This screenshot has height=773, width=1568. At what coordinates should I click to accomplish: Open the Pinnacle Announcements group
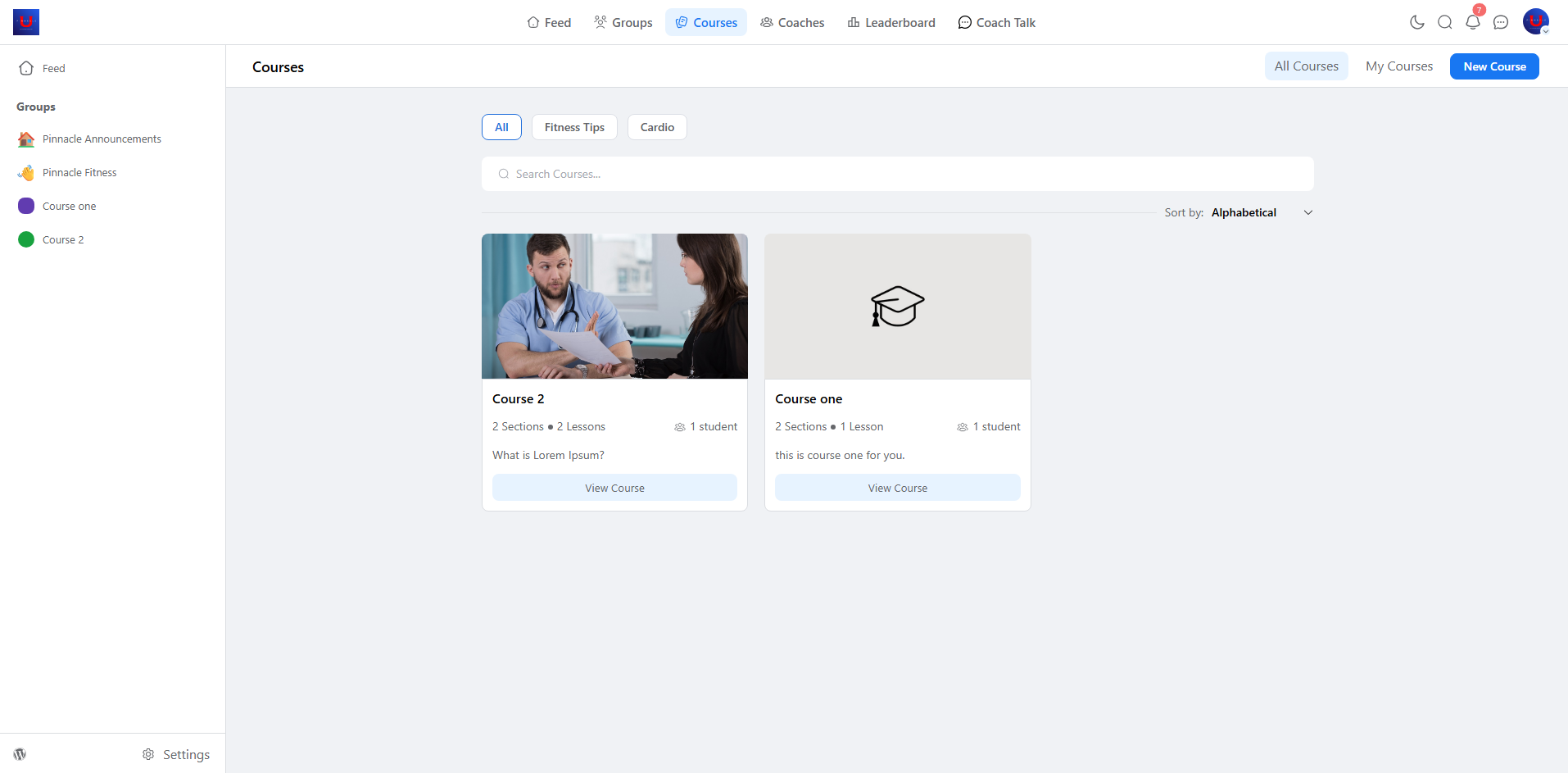click(x=102, y=139)
